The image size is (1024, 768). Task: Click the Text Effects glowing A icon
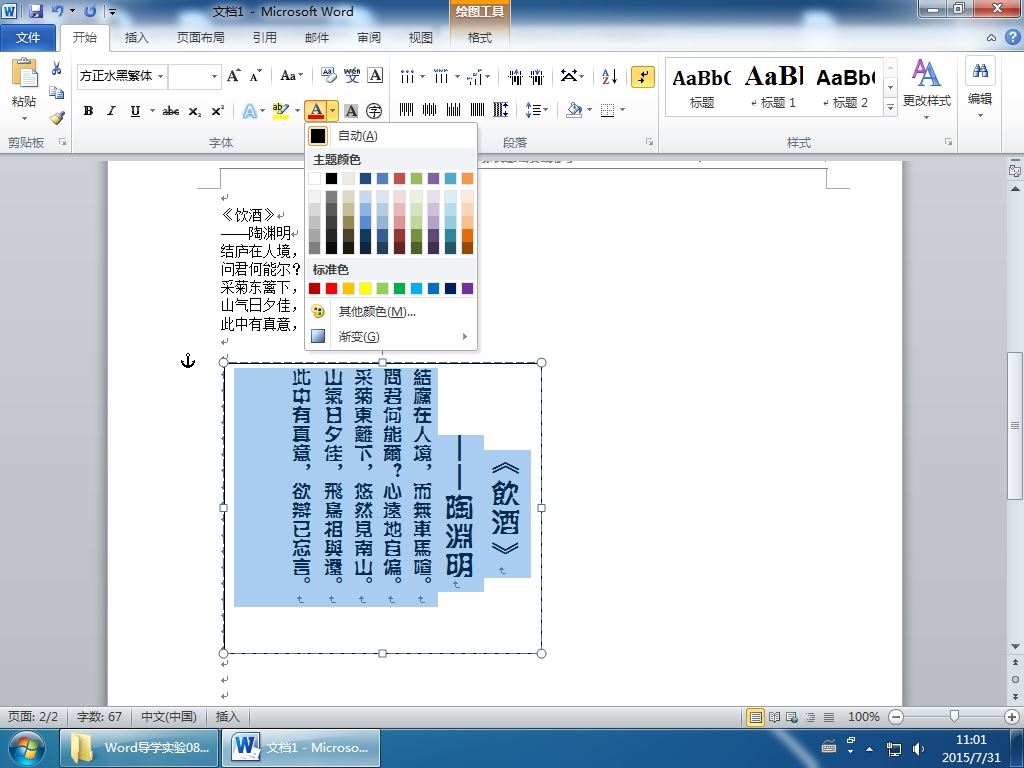pyautogui.click(x=249, y=111)
